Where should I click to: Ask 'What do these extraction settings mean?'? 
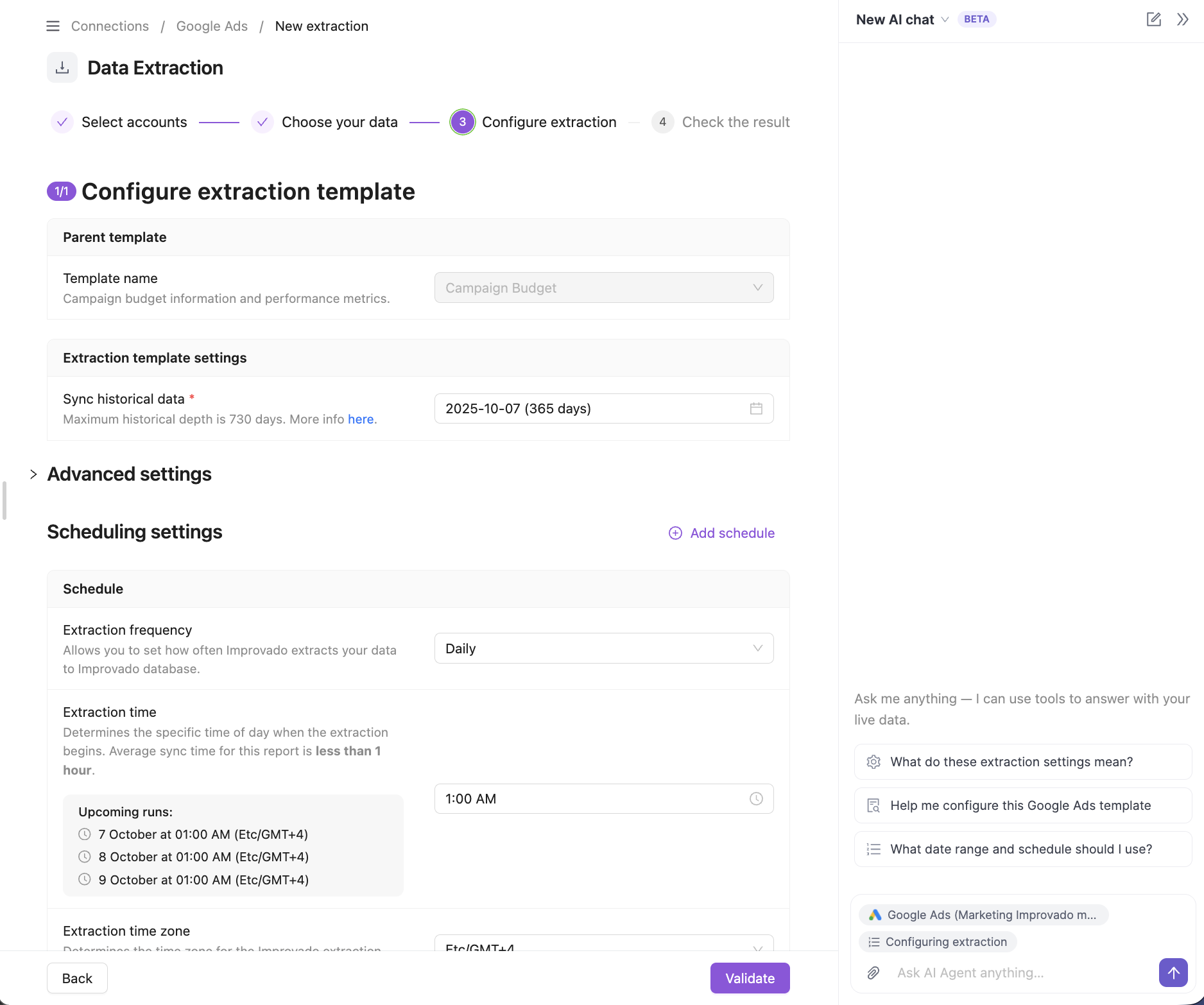[1023, 762]
